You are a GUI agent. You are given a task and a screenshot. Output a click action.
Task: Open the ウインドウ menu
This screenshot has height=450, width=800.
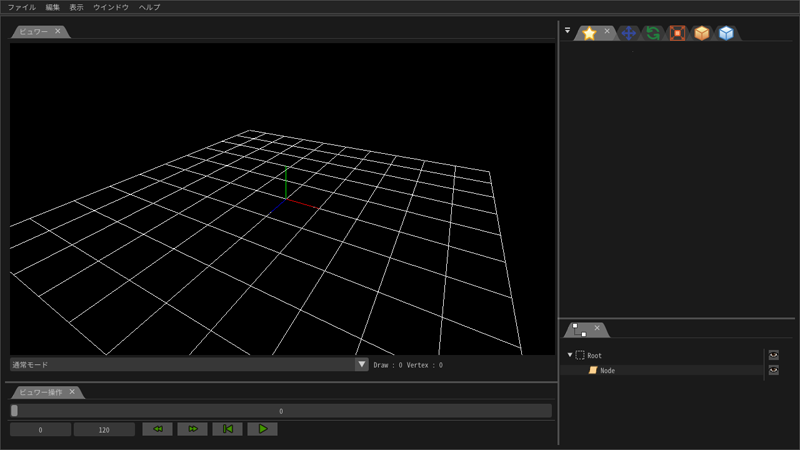tap(110, 7)
